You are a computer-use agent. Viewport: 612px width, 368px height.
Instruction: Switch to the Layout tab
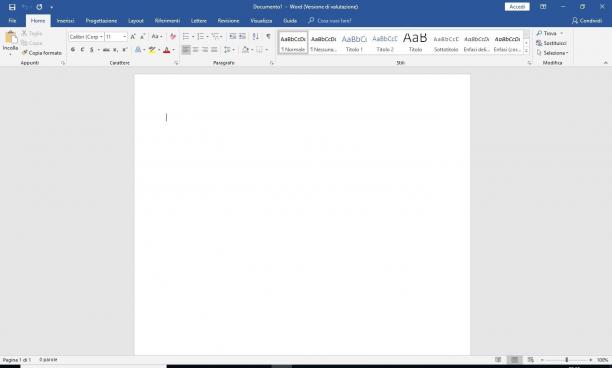coord(136,21)
